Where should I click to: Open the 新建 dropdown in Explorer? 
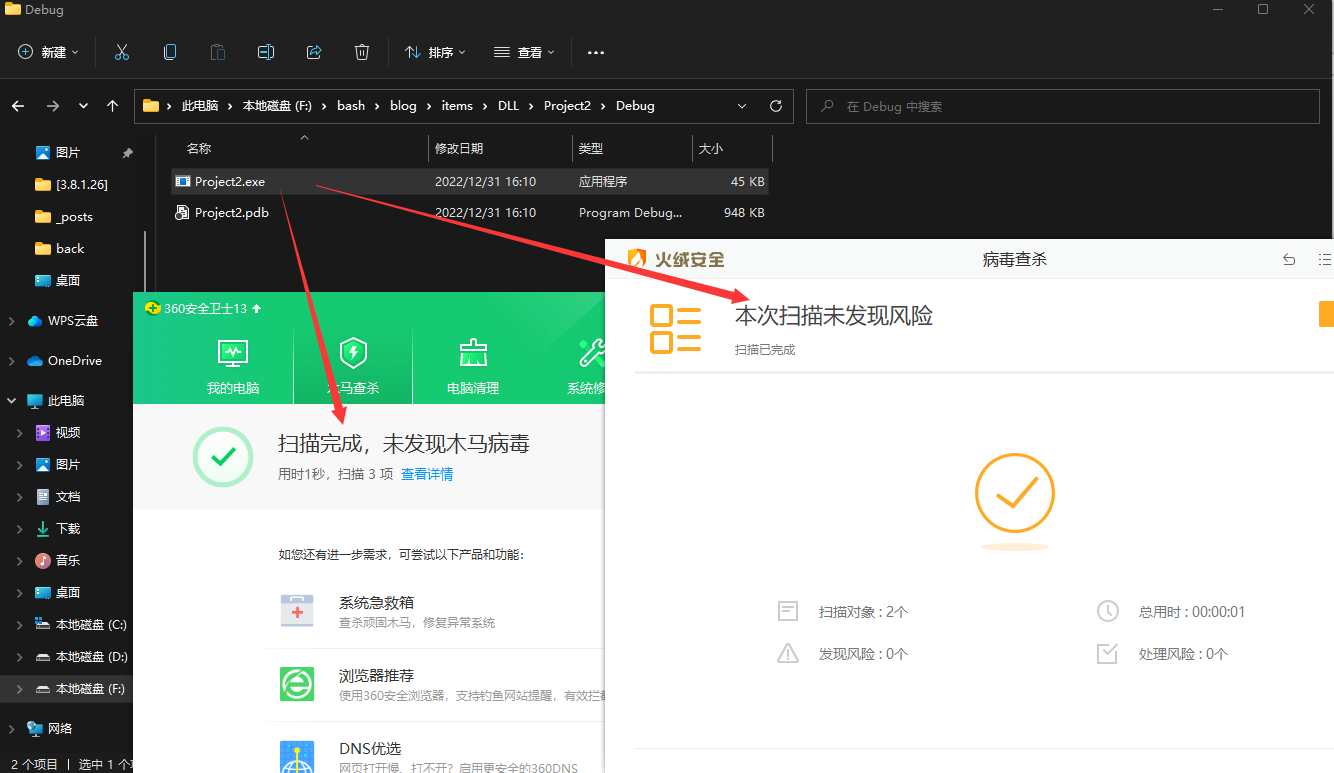click(x=49, y=52)
